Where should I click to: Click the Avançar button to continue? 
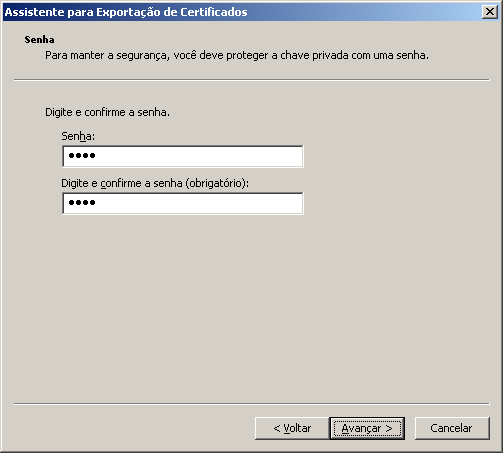point(367,428)
